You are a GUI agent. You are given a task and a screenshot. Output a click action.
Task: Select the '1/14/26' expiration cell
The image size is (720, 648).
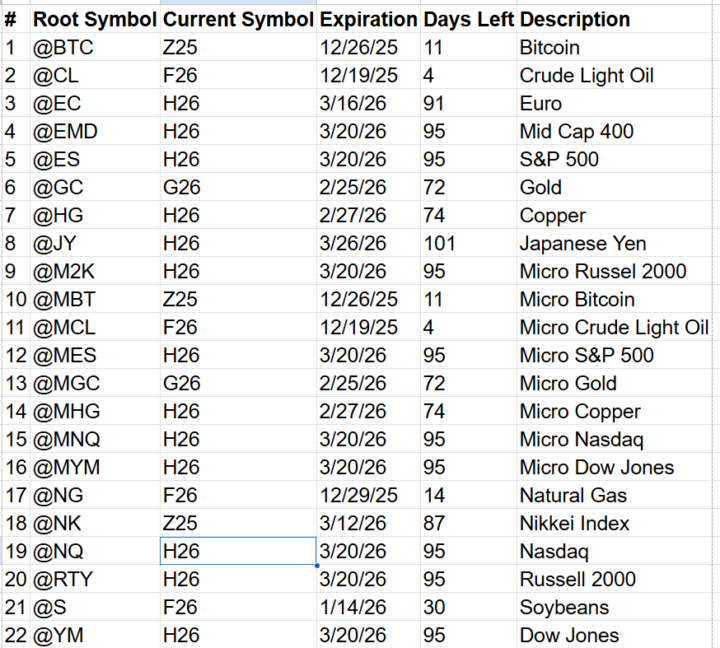(368, 608)
